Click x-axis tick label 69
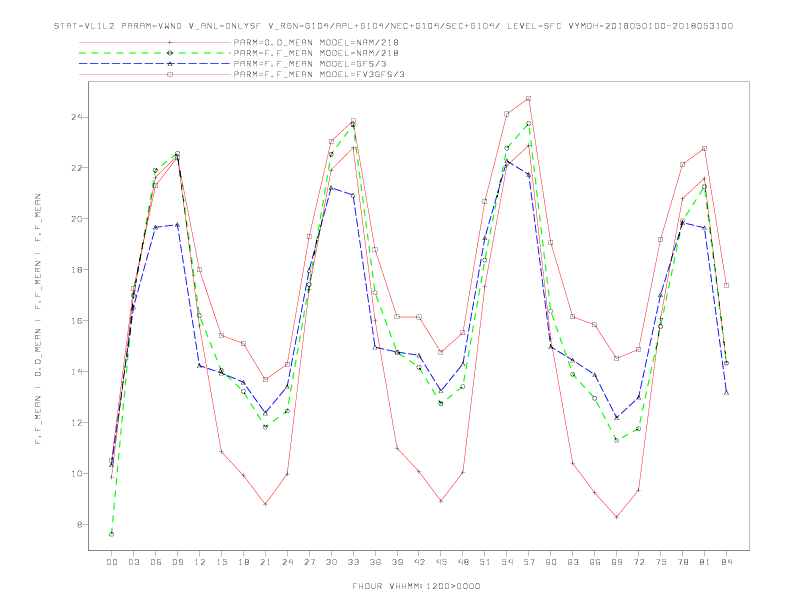 (x=617, y=562)
